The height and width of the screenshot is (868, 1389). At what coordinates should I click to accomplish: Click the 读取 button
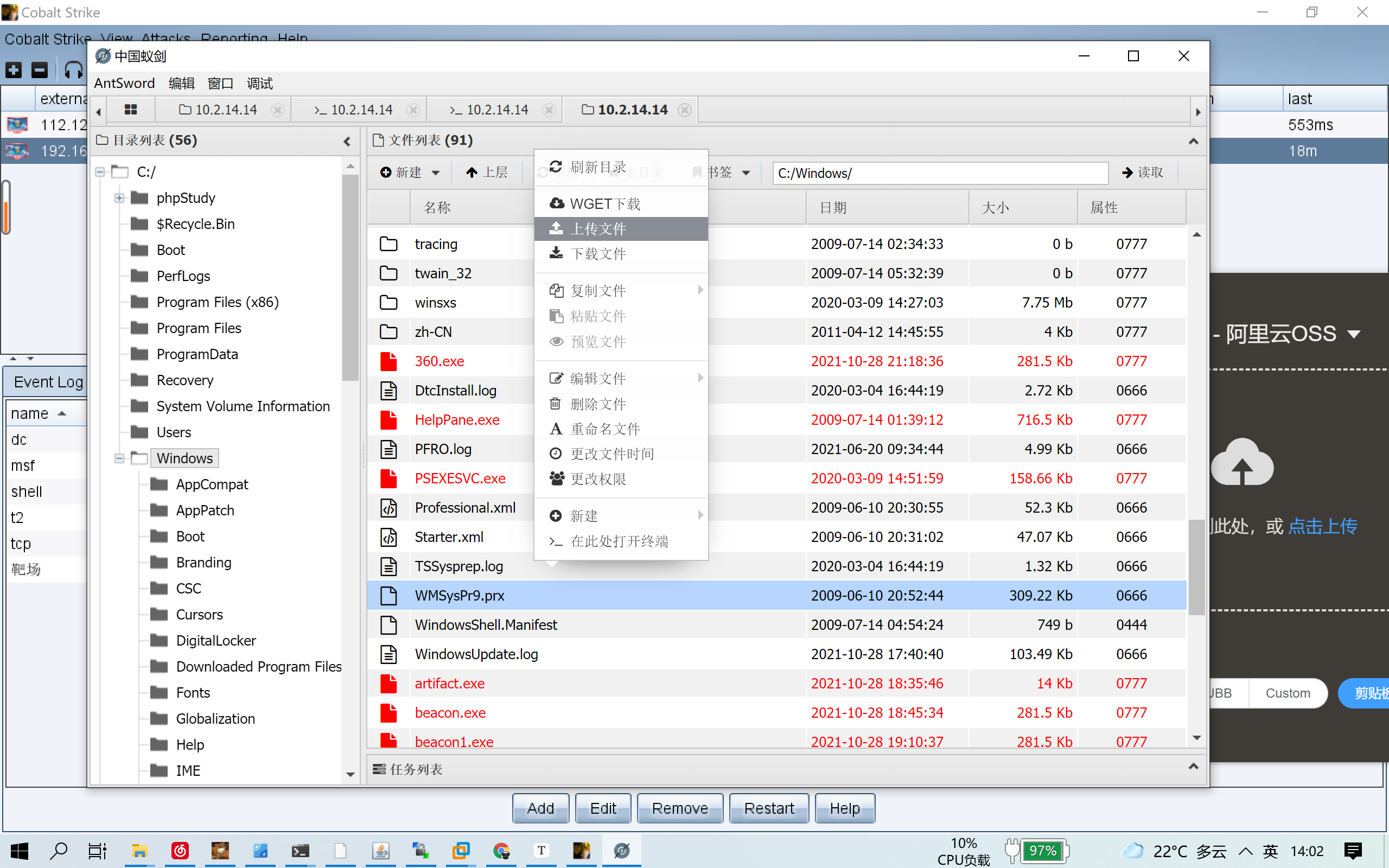click(1142, 172)
